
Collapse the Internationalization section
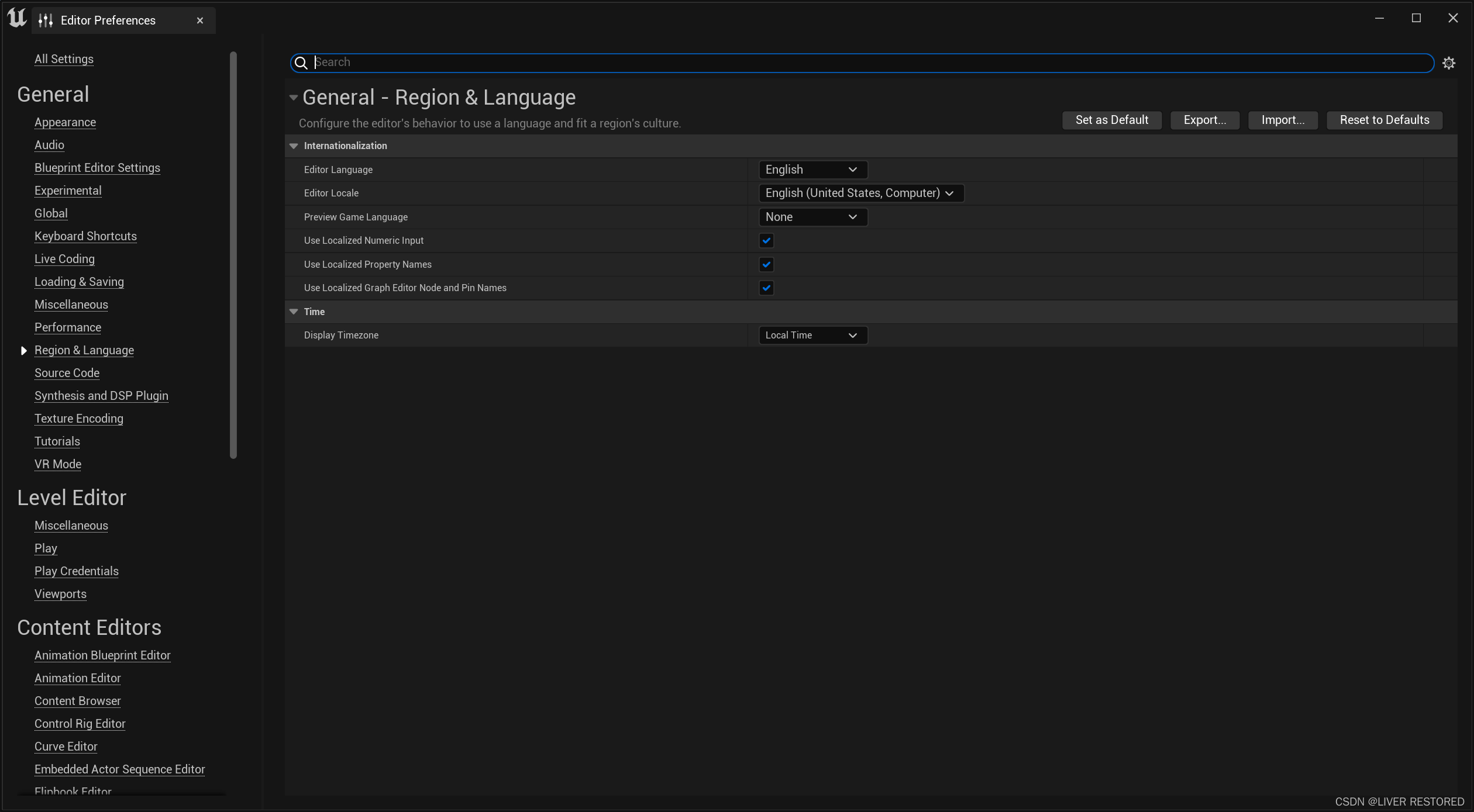pos(294,146)
